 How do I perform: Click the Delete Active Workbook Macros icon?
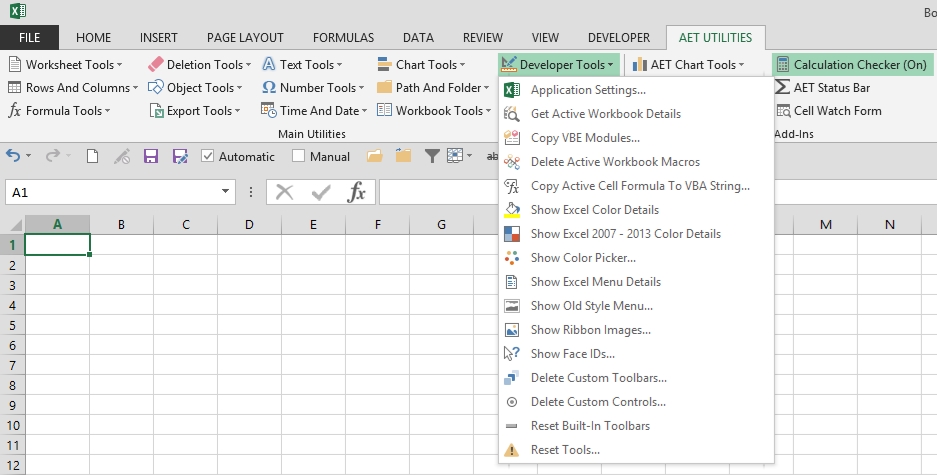[x=512, y=161]
